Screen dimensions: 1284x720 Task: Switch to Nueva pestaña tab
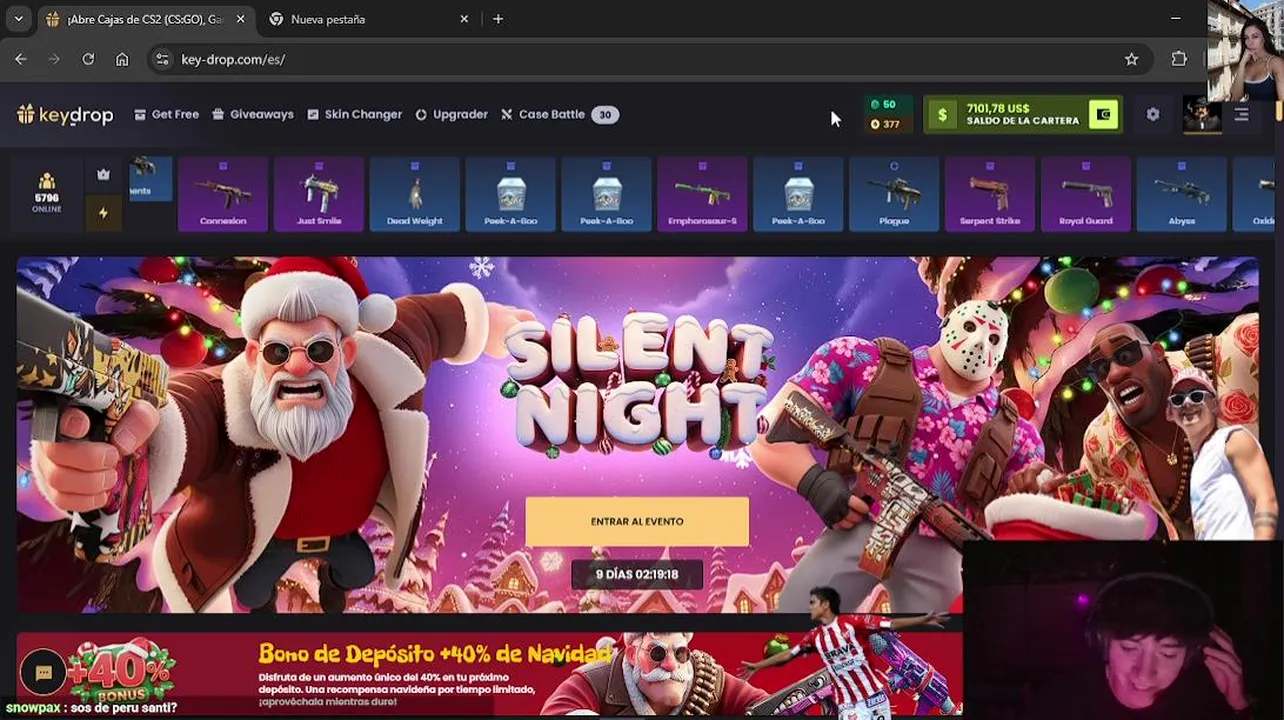pos(370,19)
